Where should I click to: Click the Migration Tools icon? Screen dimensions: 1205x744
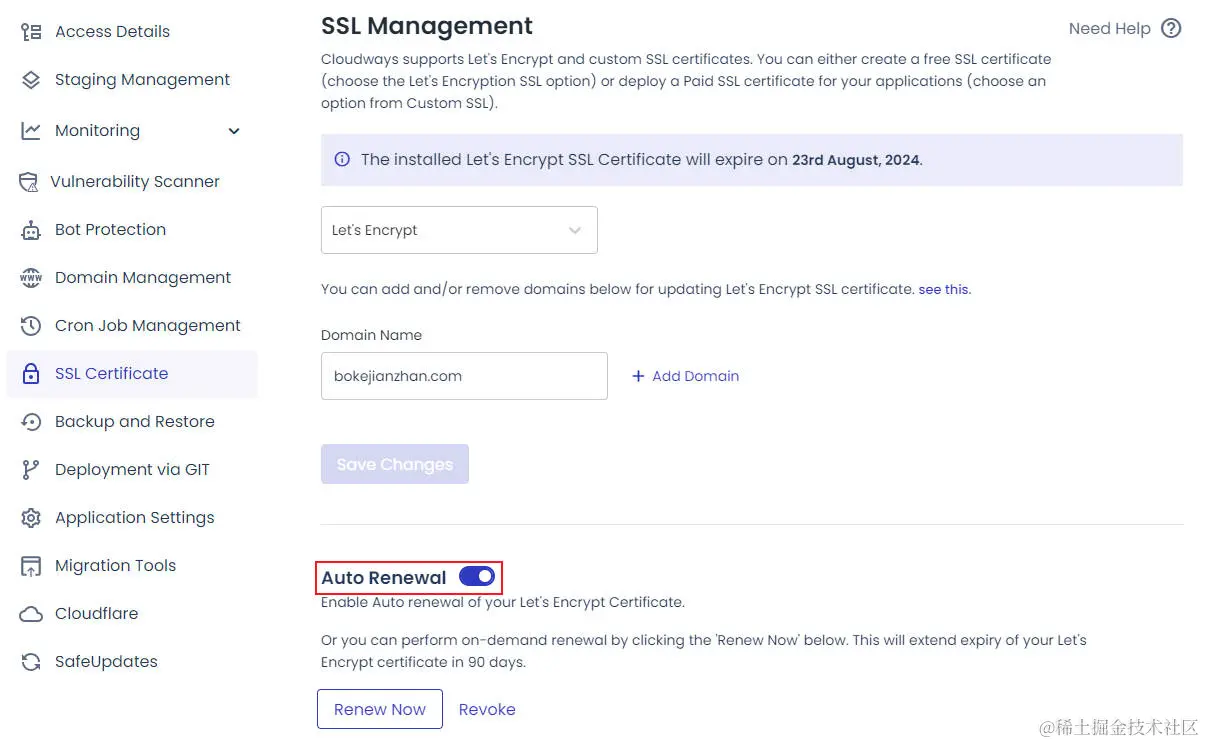31,566
